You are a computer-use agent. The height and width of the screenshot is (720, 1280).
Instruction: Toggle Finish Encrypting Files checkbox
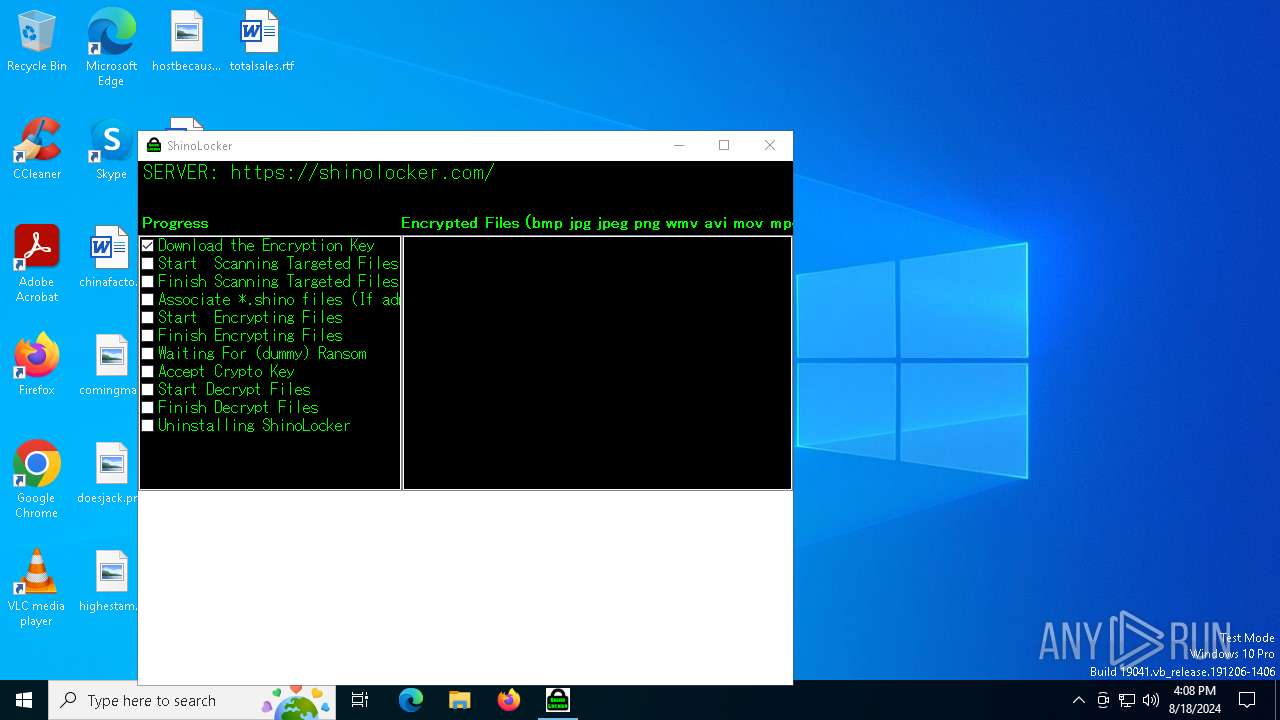pyautogui.click(x=148, y=336)
